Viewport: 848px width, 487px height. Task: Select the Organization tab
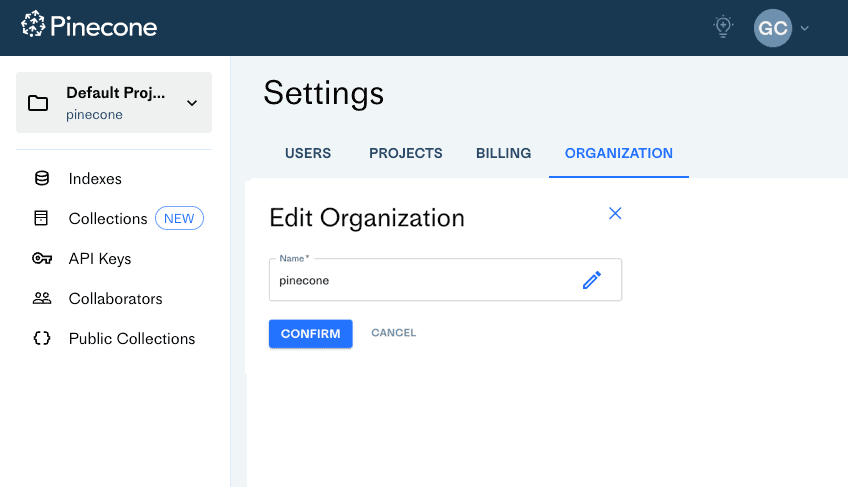click(x=618, y=154)
